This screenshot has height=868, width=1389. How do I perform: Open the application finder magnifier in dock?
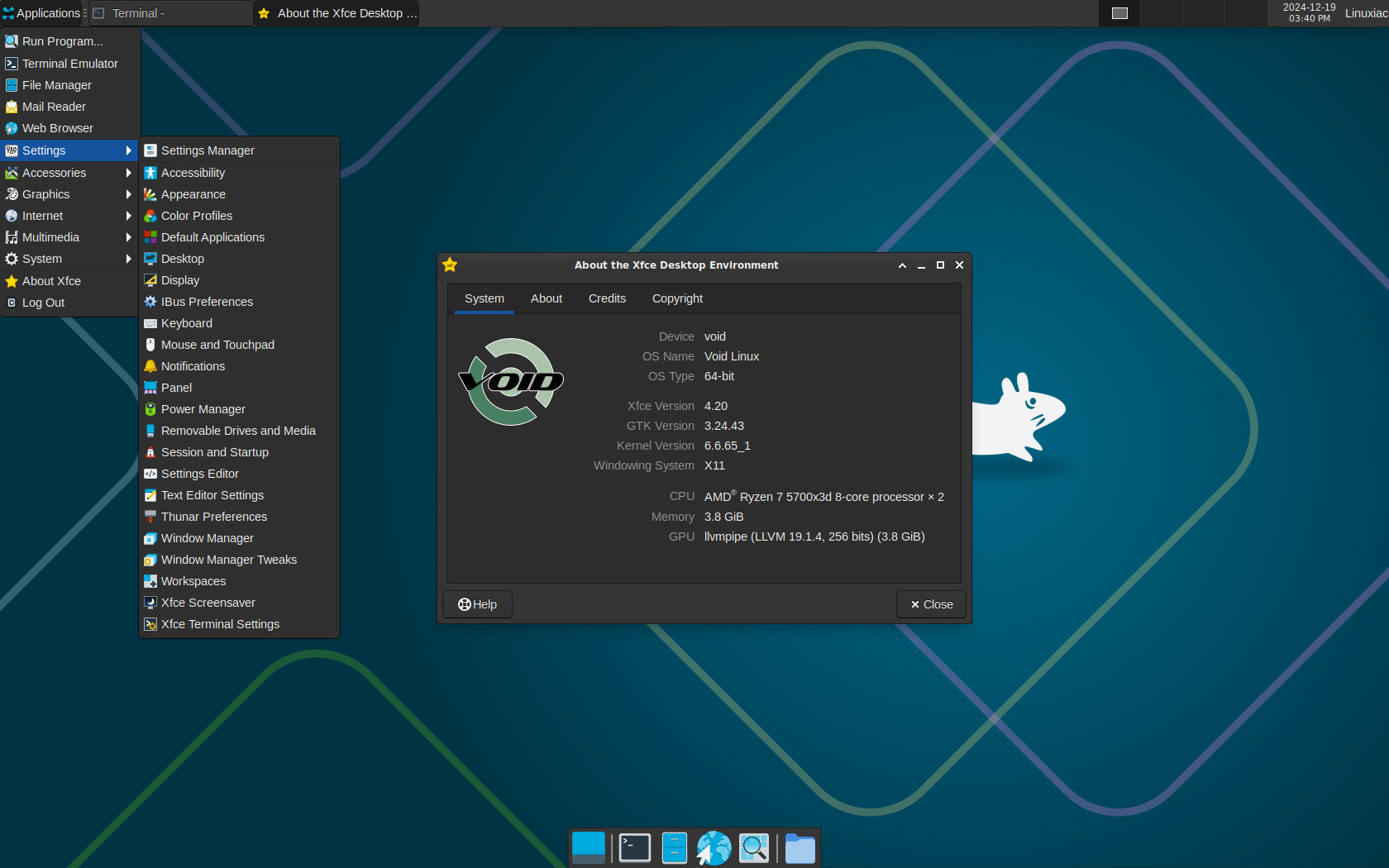[x=754, y=848]
